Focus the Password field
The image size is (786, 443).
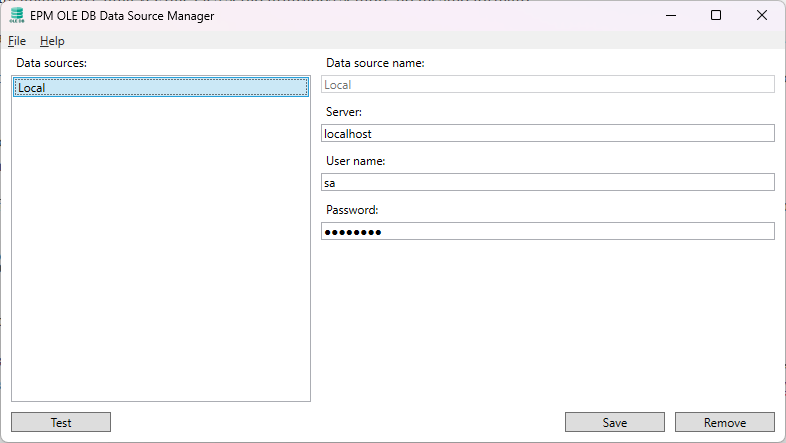click(x=548, y=232)
